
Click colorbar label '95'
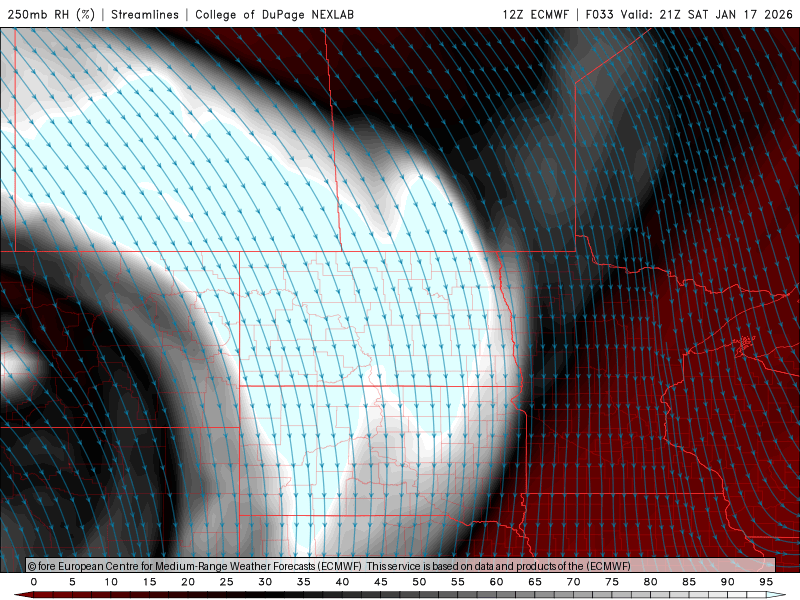point(766,582)
